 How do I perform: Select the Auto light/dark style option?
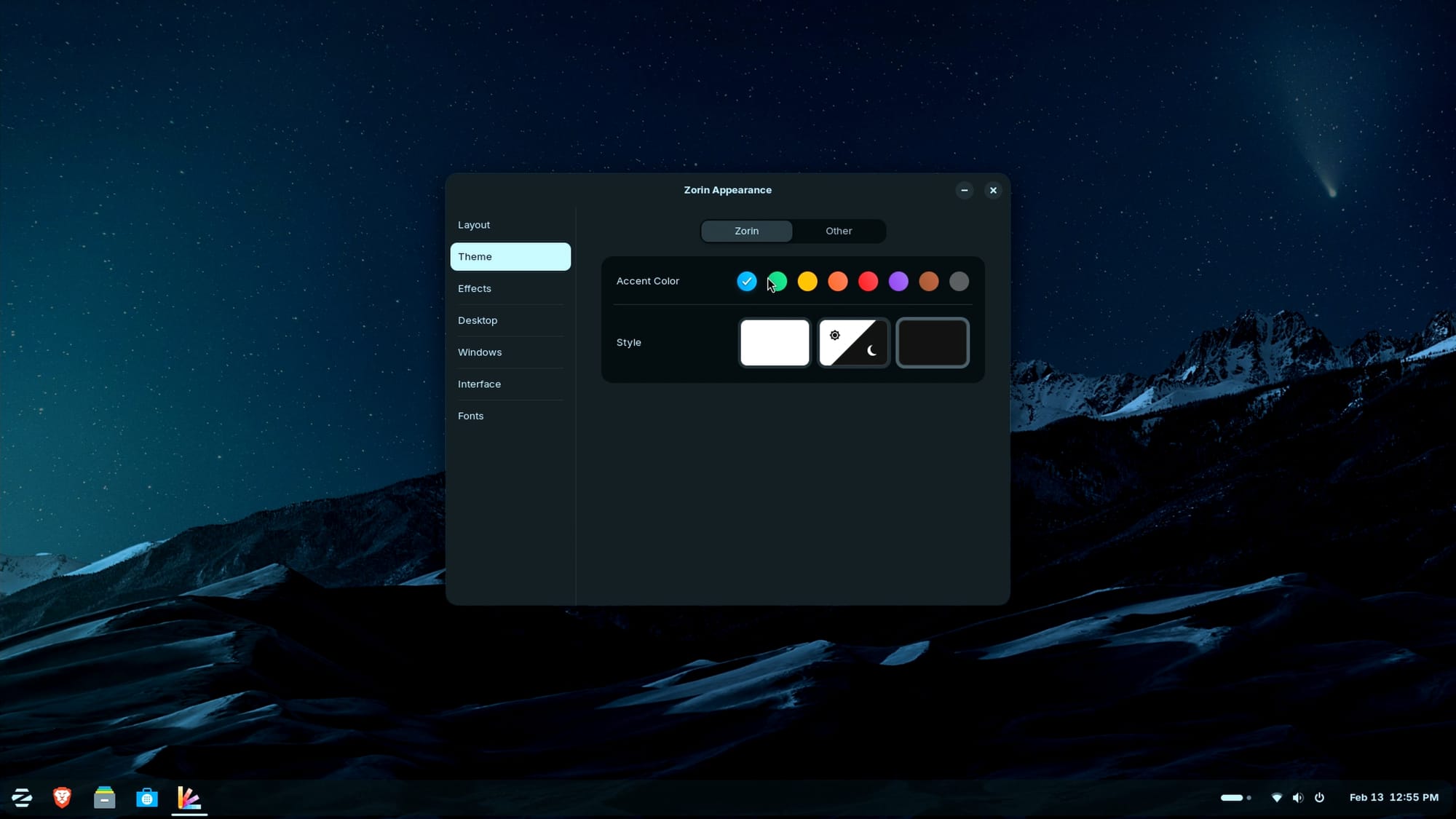point(853,342)
